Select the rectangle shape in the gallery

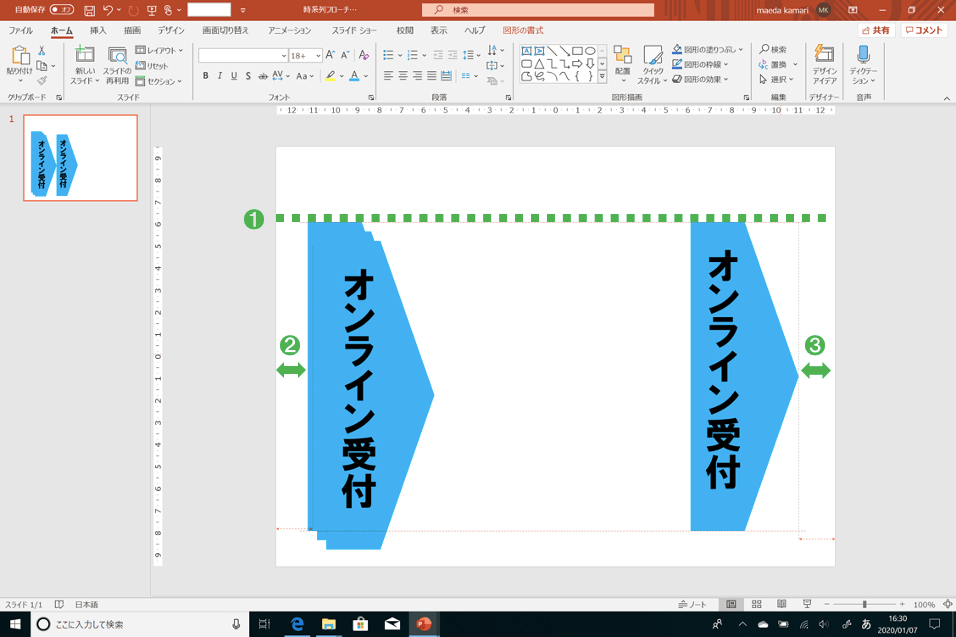[577, 51]
